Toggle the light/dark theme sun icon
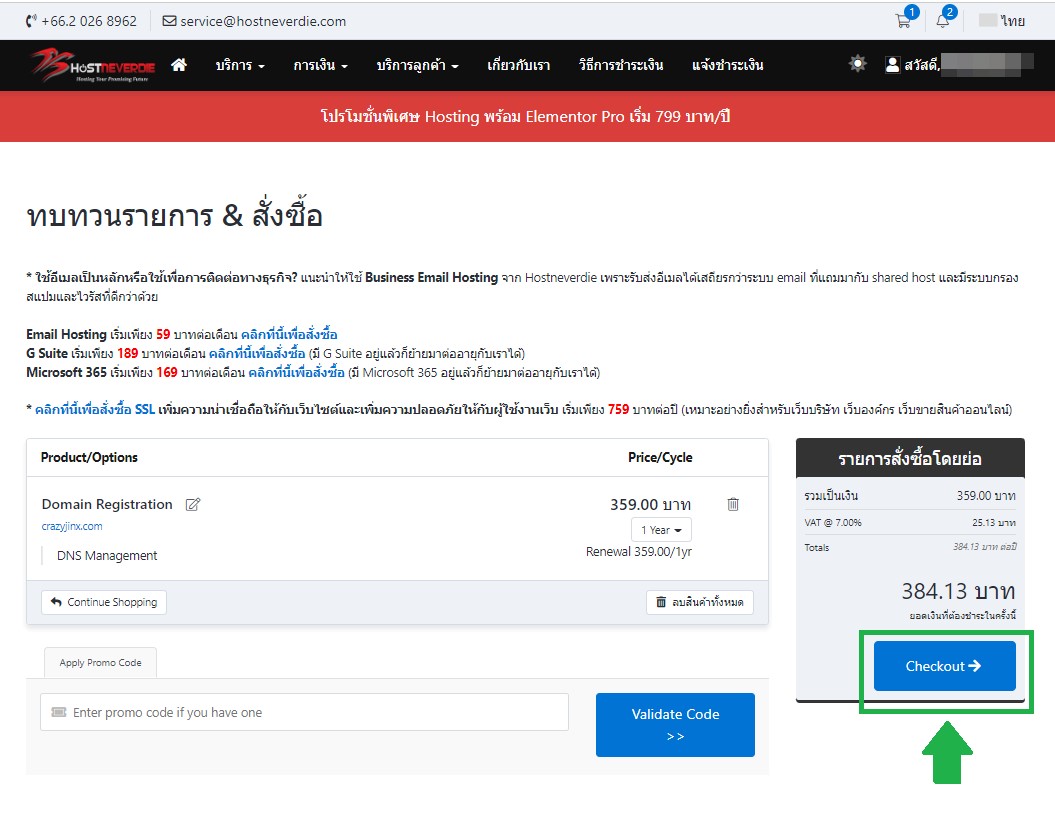 pyautogui.click(x=857, y=64)
